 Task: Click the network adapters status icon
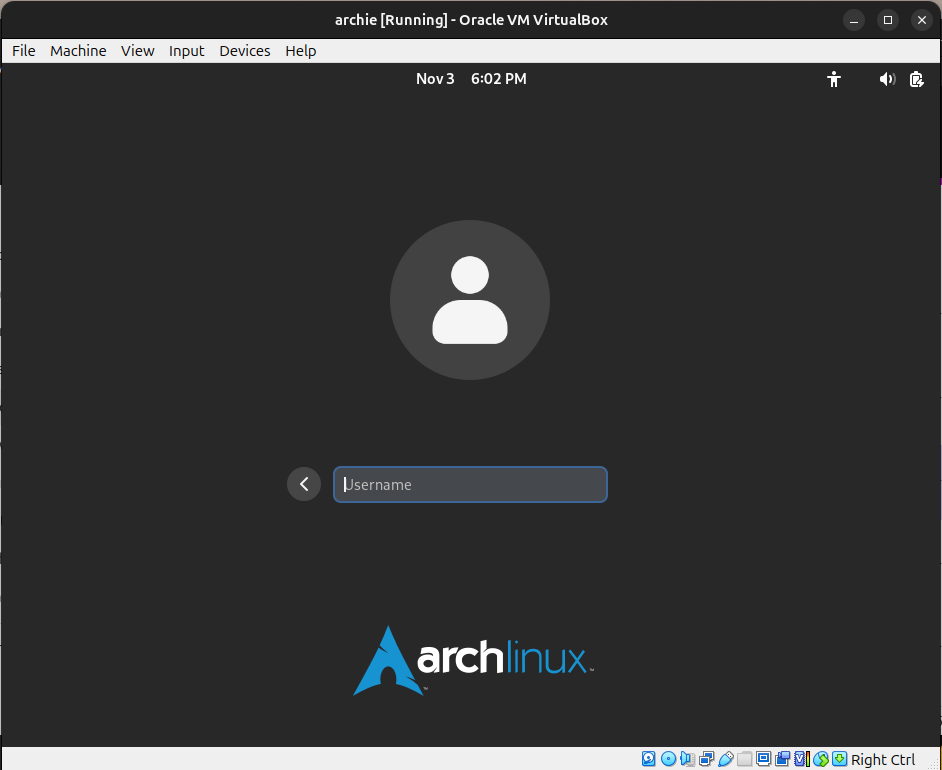click(x=707, y=759)
